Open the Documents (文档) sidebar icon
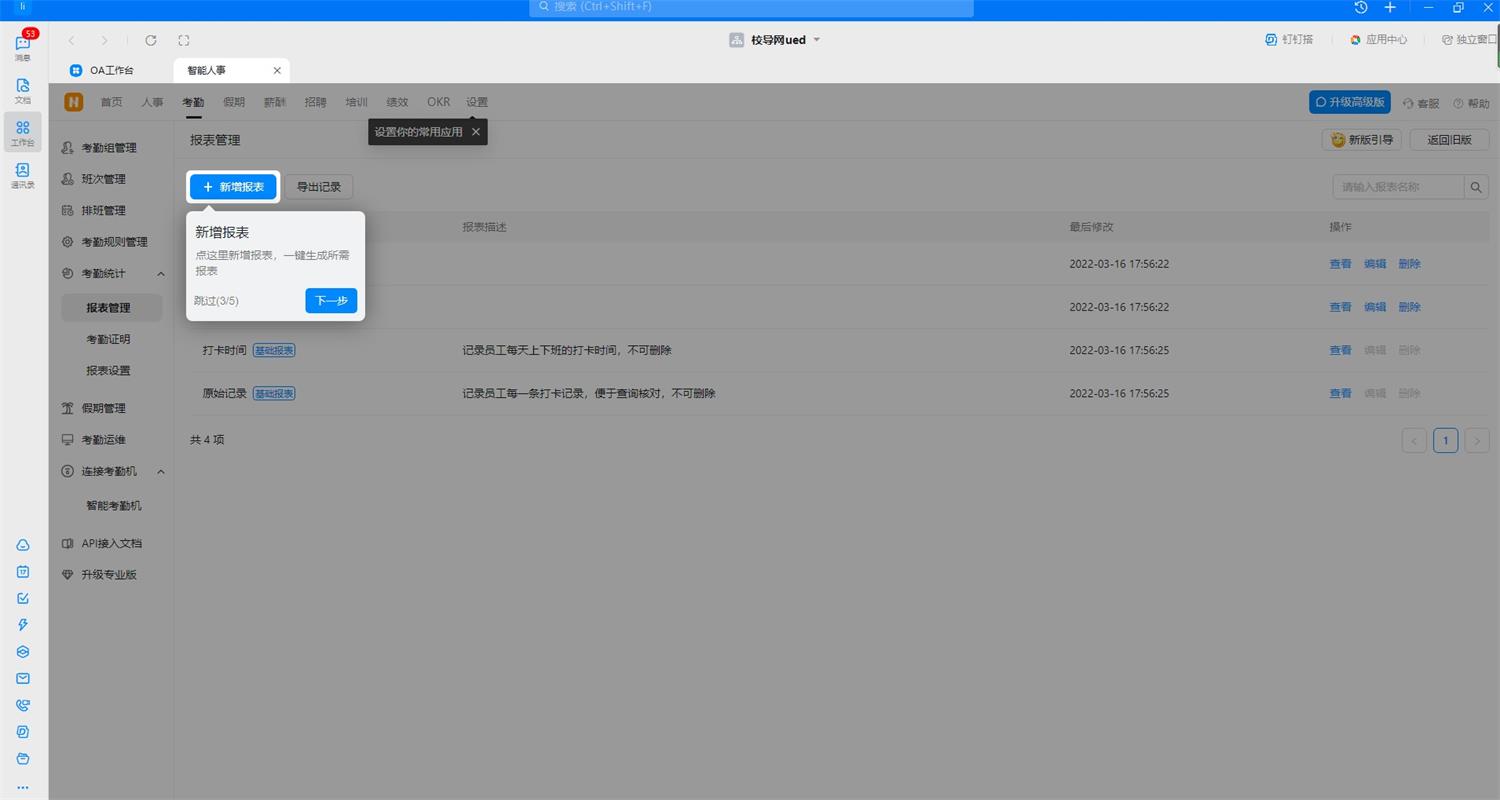This screenshot has width=1500, height=800. point(23,90)
